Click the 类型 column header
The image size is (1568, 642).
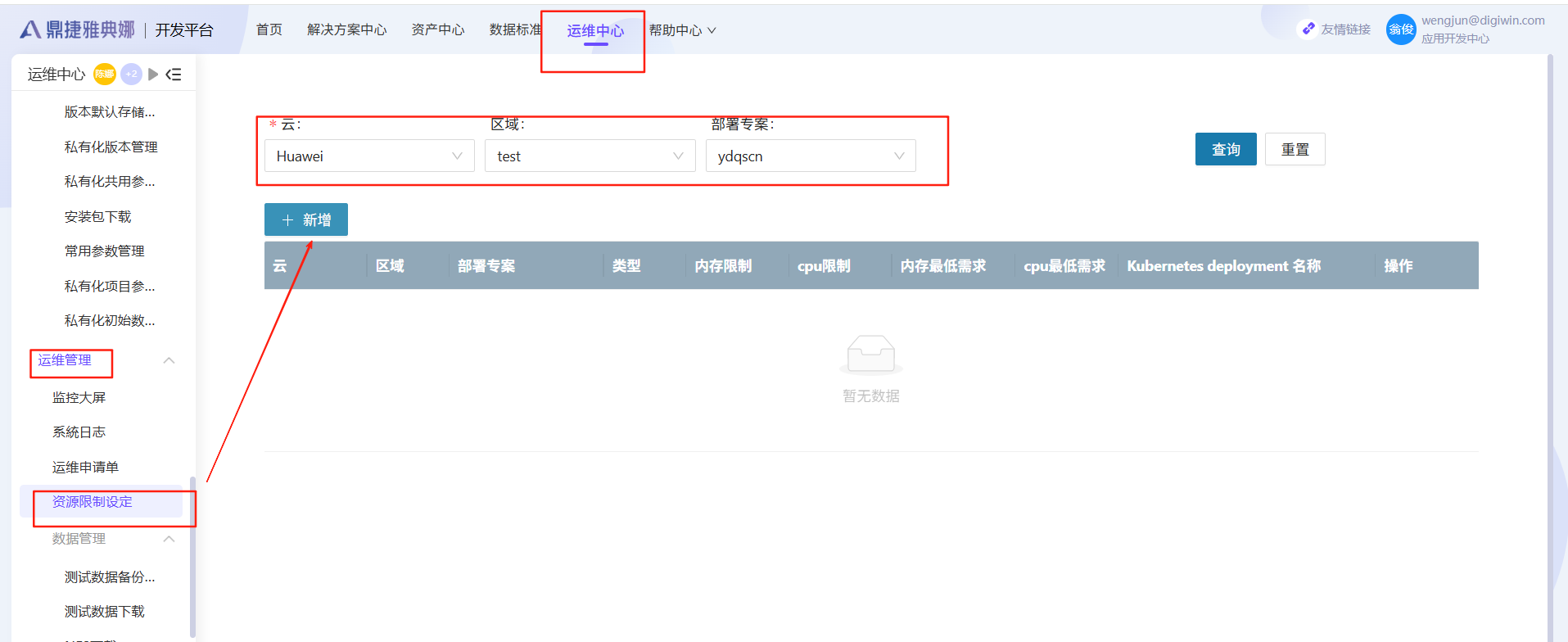[x=626, y=265]
